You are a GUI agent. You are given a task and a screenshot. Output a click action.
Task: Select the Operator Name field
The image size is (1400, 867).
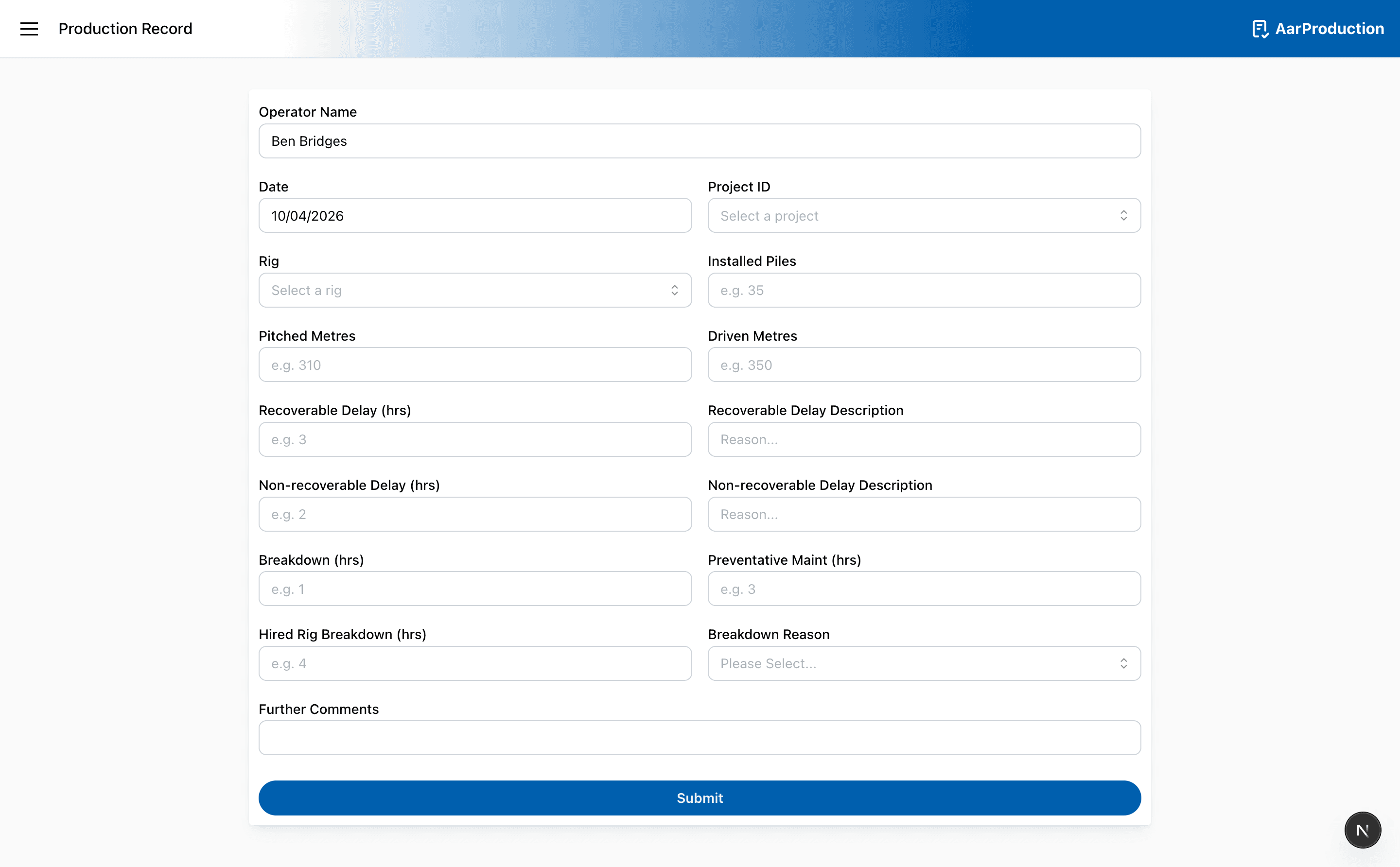(699, 140)
